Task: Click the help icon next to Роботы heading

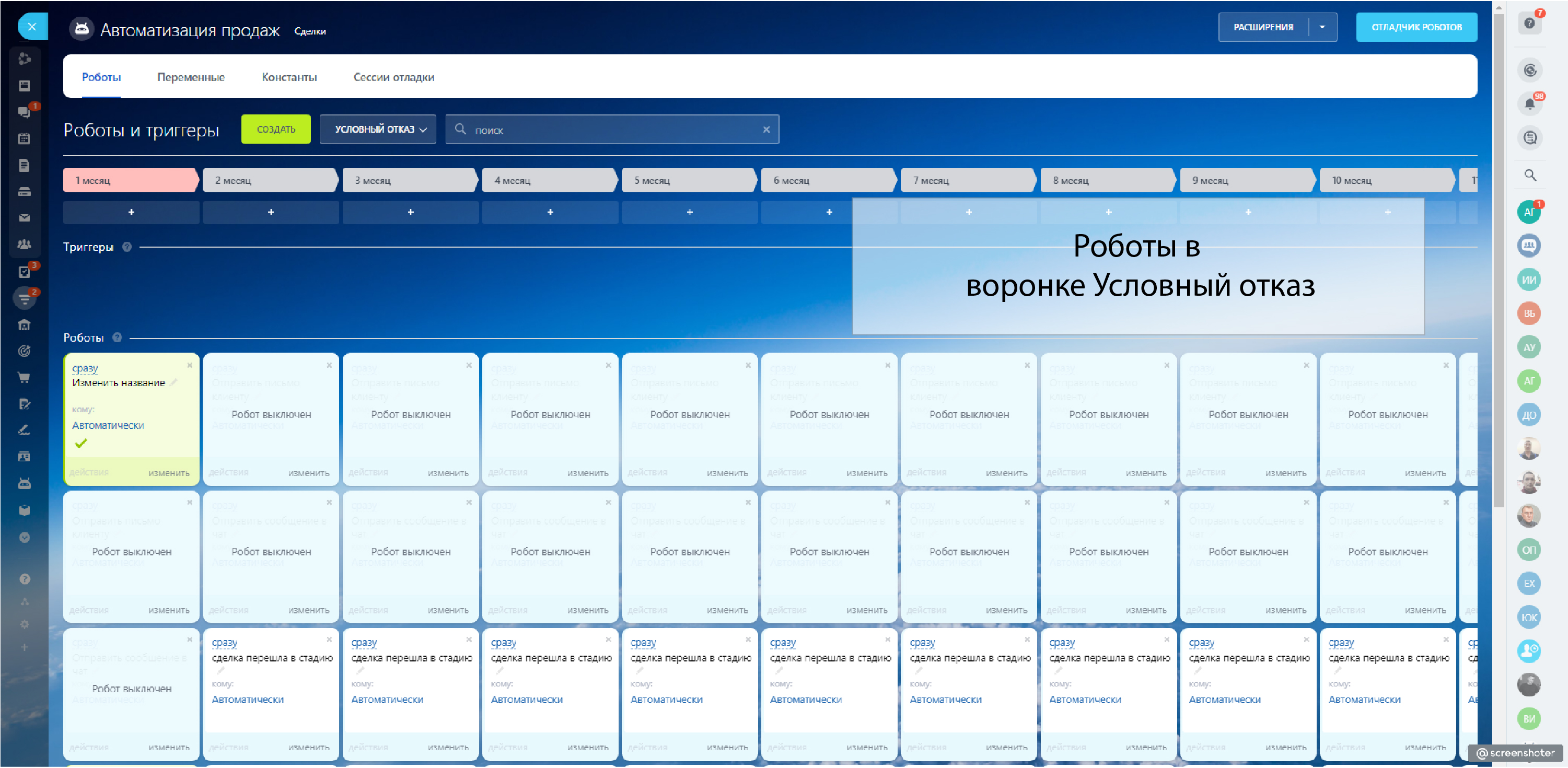Action: coord(118,338)
